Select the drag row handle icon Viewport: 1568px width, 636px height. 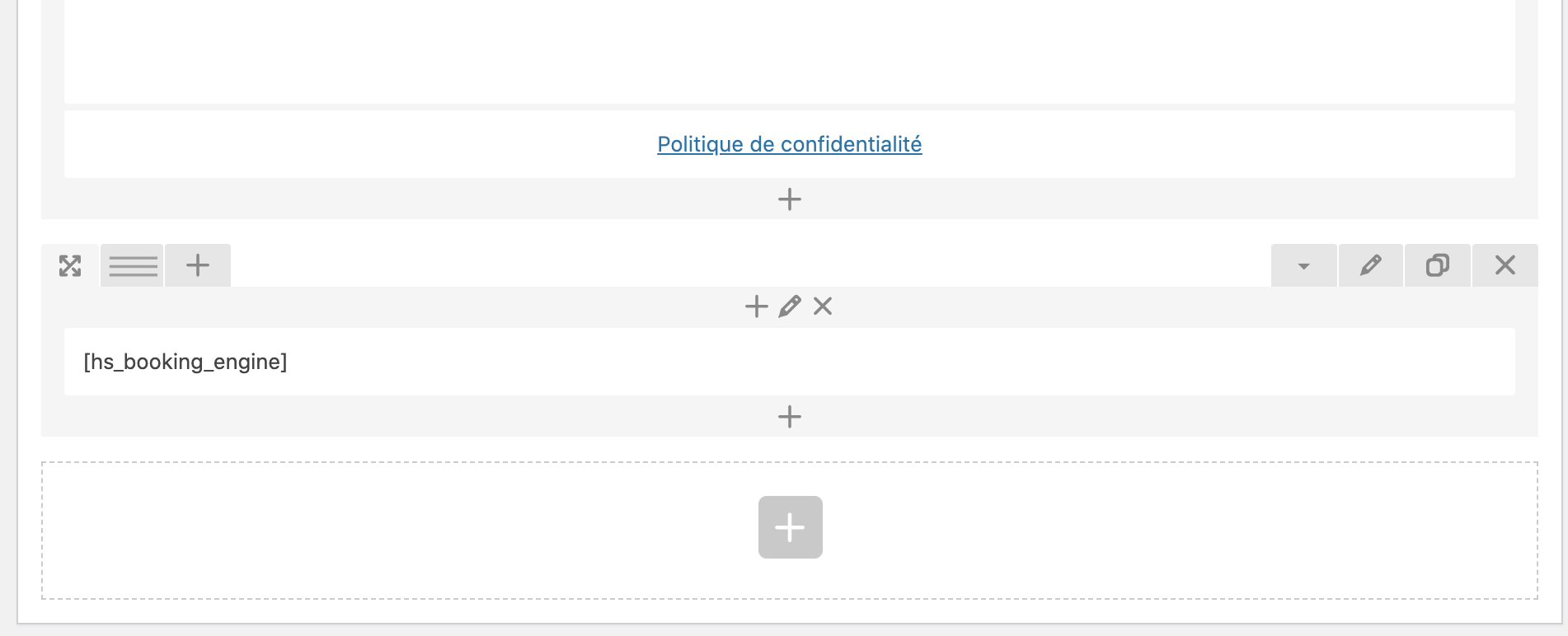click(71, 265)
